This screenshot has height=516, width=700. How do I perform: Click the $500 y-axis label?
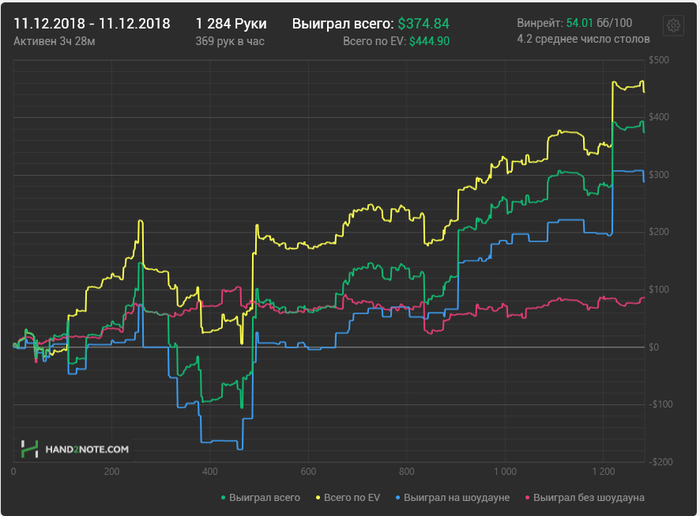pyautogui.click(x=659, y=60)
